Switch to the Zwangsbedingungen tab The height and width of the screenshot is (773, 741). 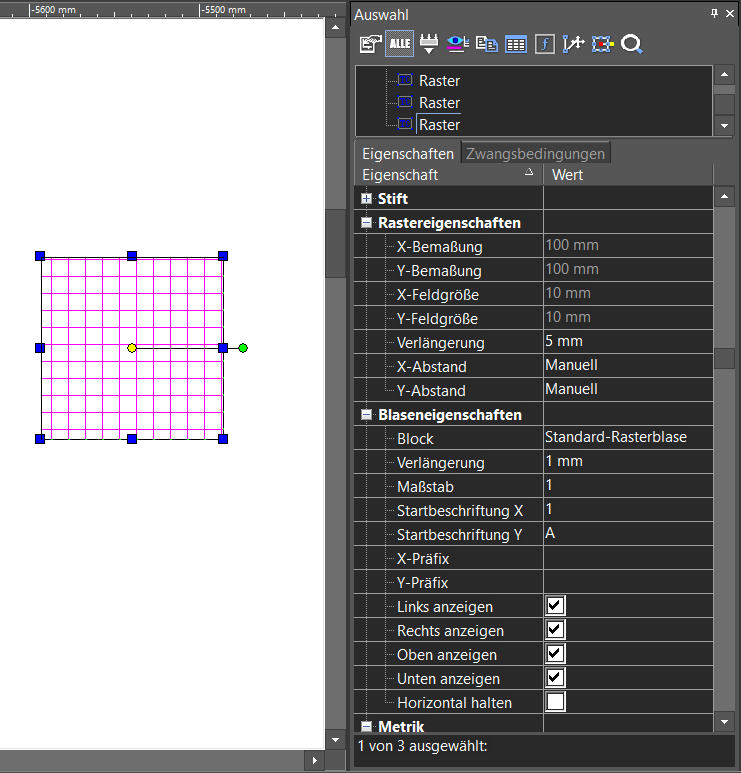pyautogui.click(x=535, y=153)
